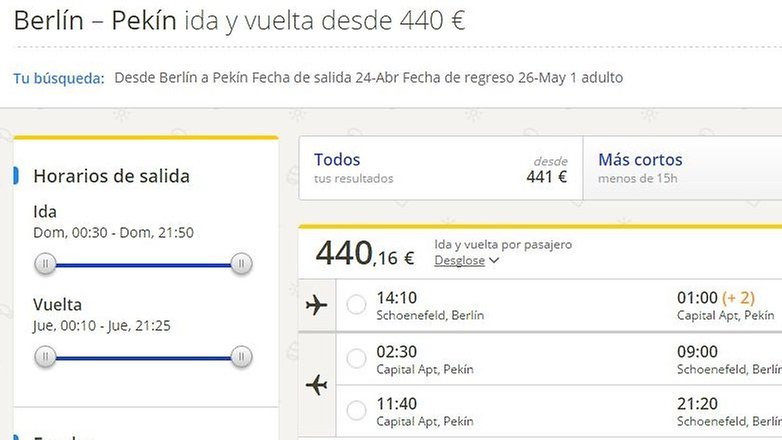This screenshot has height=440, width=782.
Task: Click the outbound flight airplane icon
Action: tap(317, 305)
